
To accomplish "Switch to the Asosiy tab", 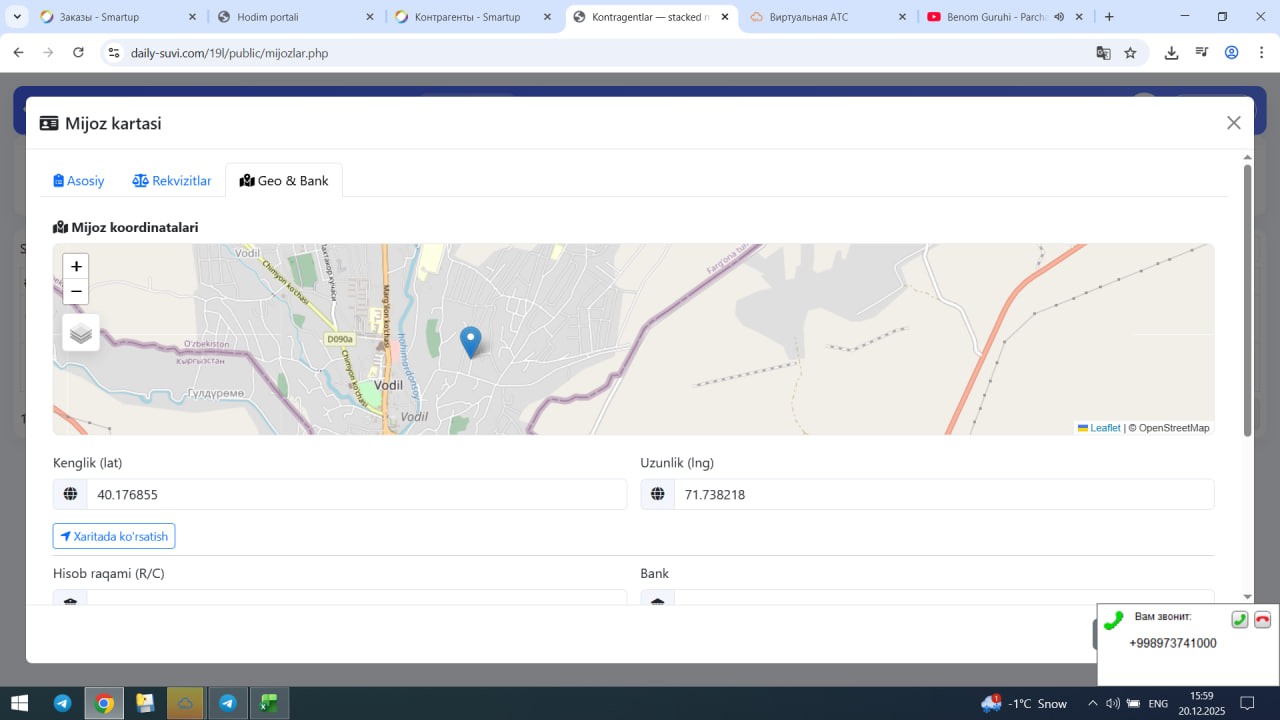I will tap(79, 181).
